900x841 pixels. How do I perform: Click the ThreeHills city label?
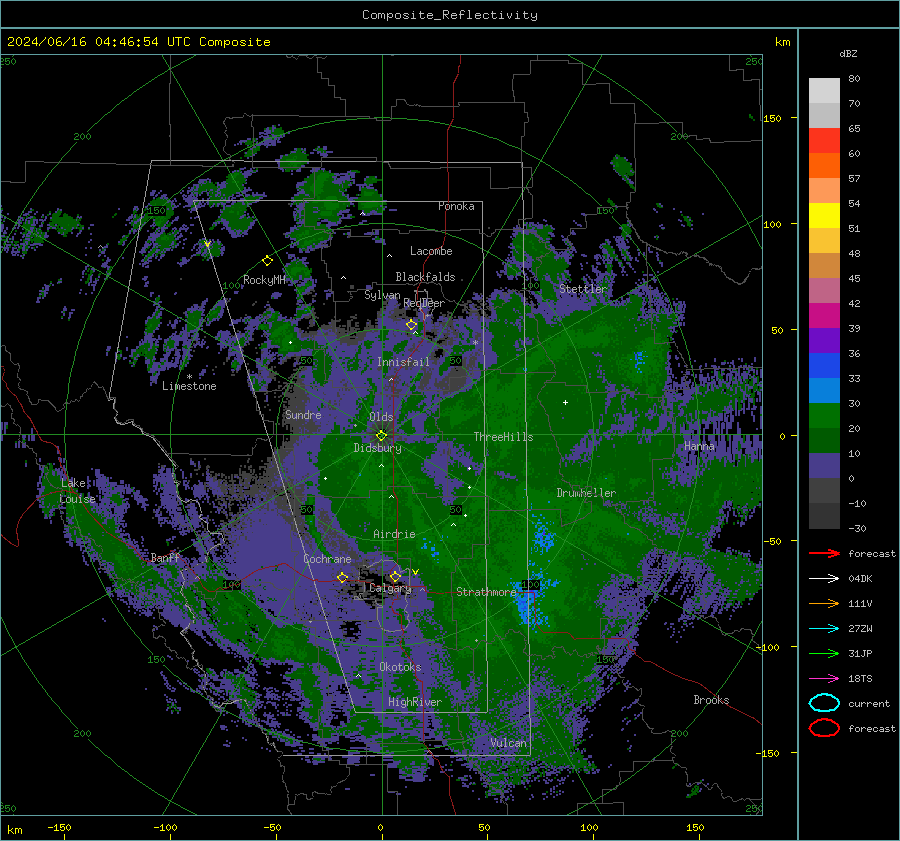[x=503, y=437]
